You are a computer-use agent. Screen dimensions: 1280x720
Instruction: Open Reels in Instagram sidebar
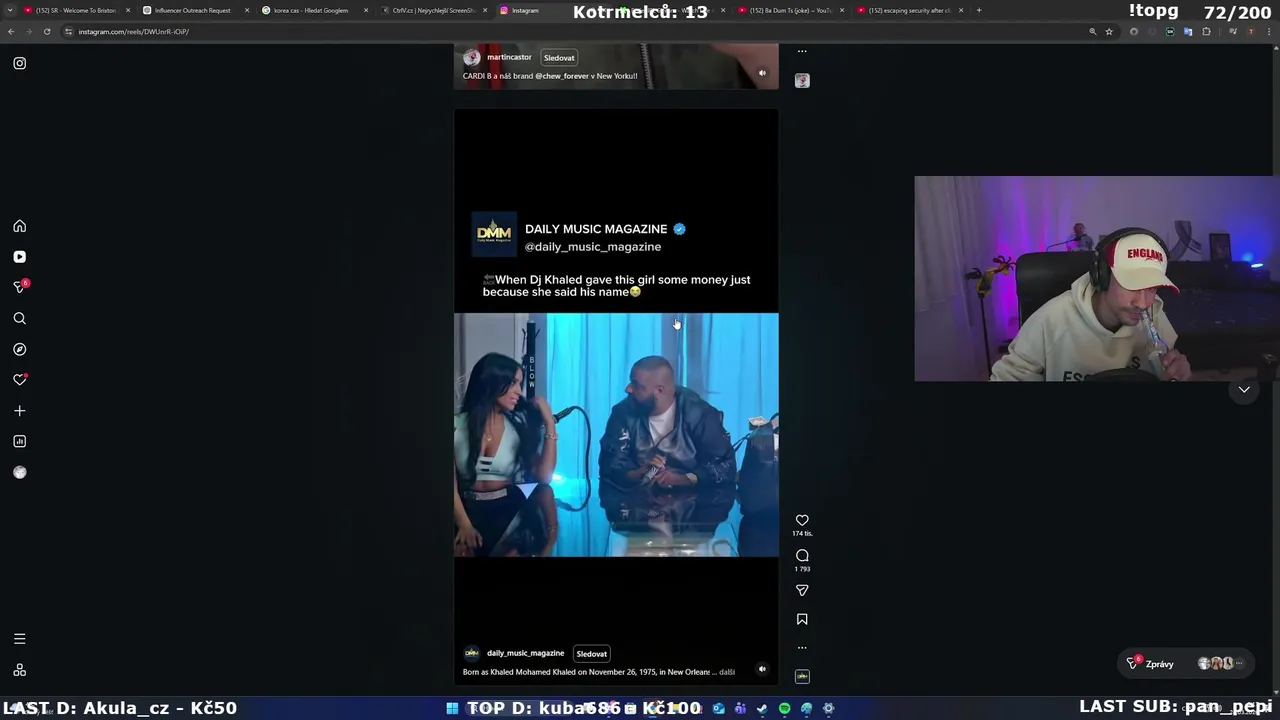point(19,257)
